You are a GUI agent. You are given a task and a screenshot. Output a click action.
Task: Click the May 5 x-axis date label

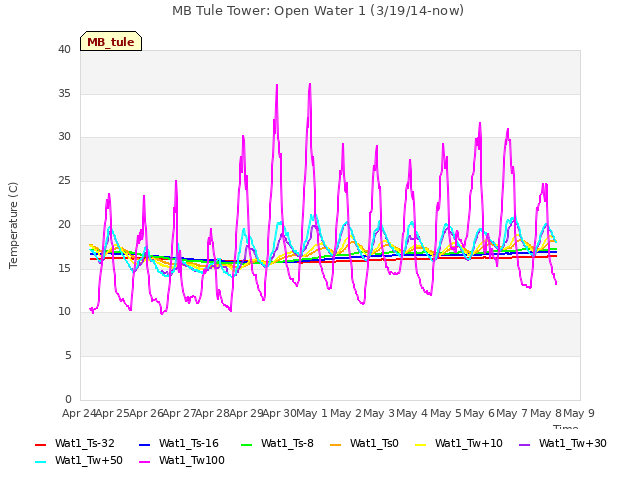coord(446,413)
